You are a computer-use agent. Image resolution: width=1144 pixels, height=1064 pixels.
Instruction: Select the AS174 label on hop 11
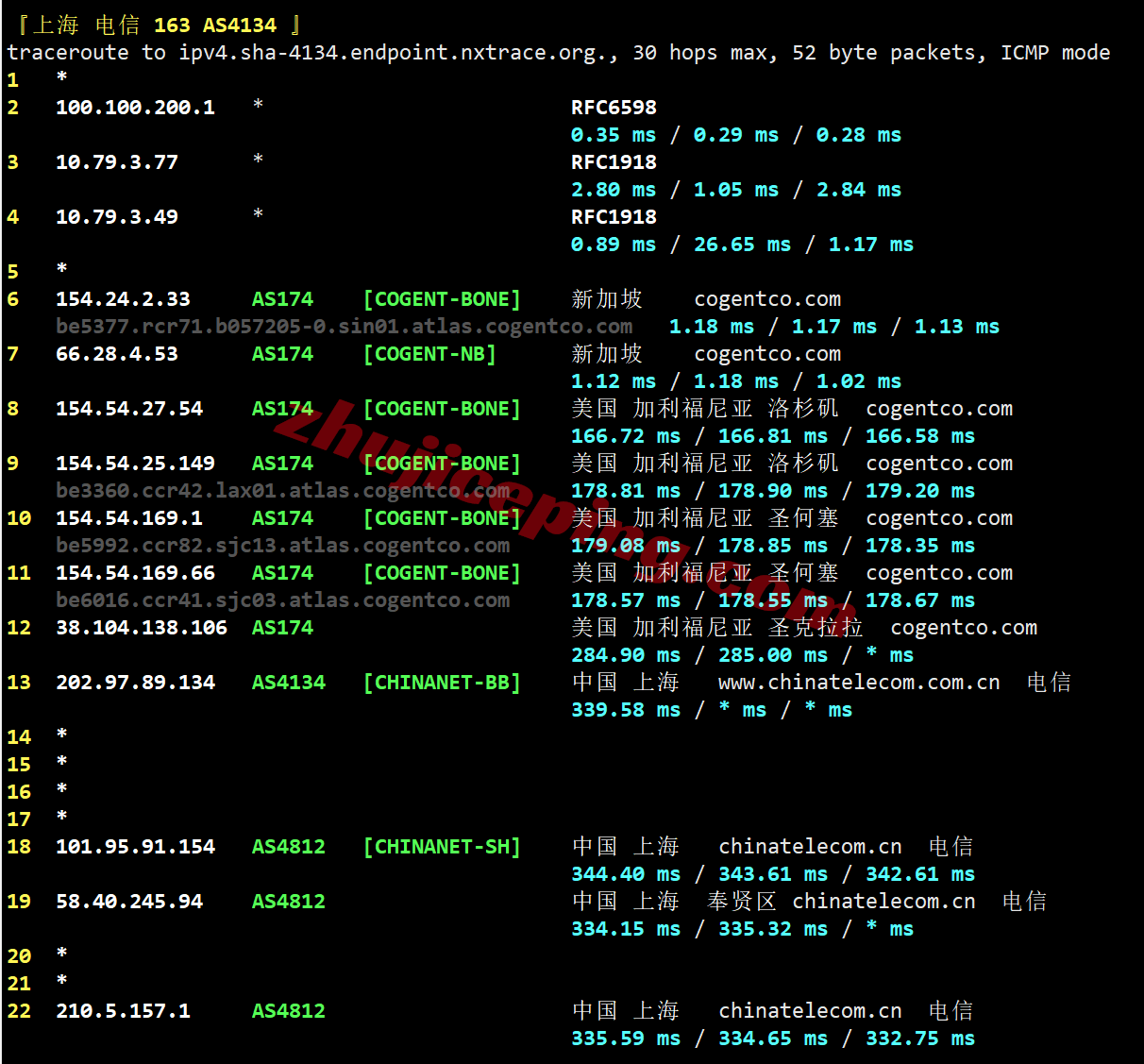281,572
